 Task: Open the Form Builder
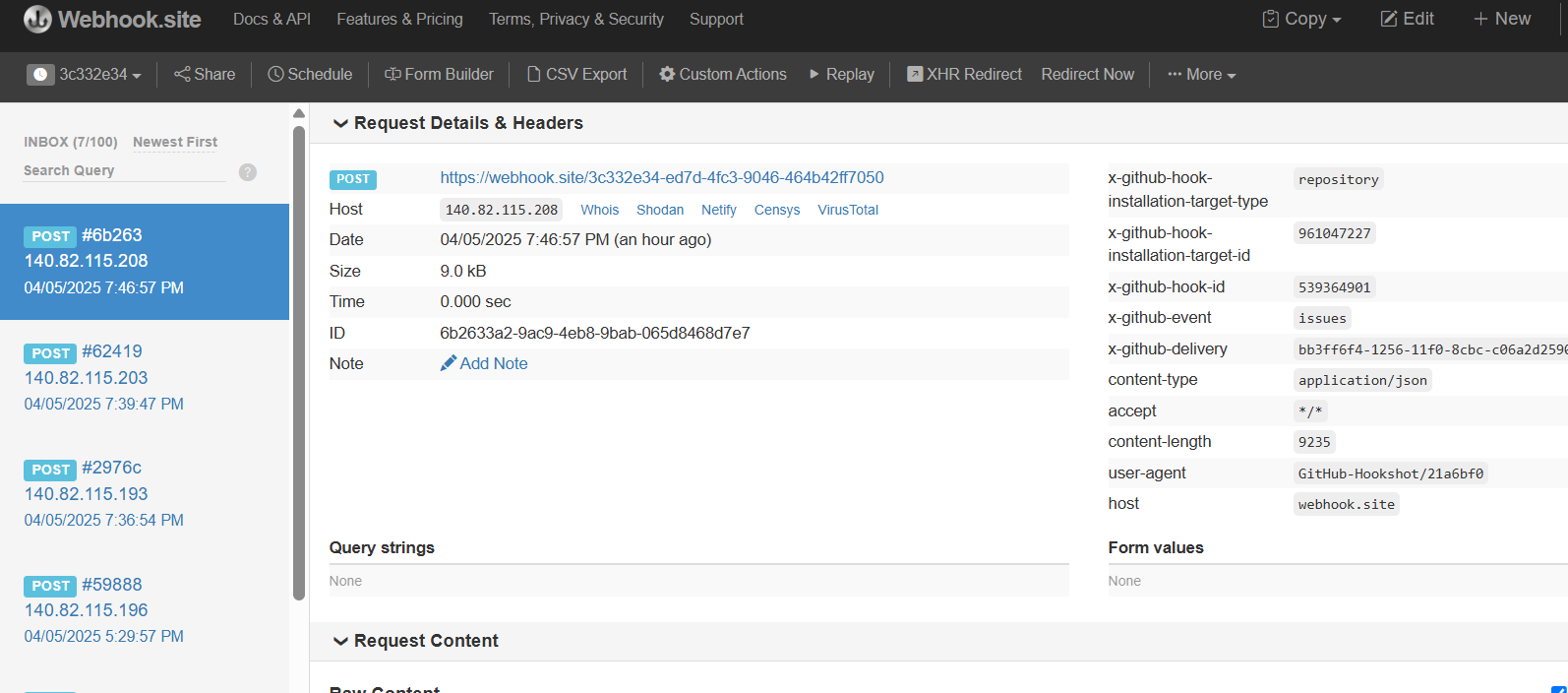point(439,75)
